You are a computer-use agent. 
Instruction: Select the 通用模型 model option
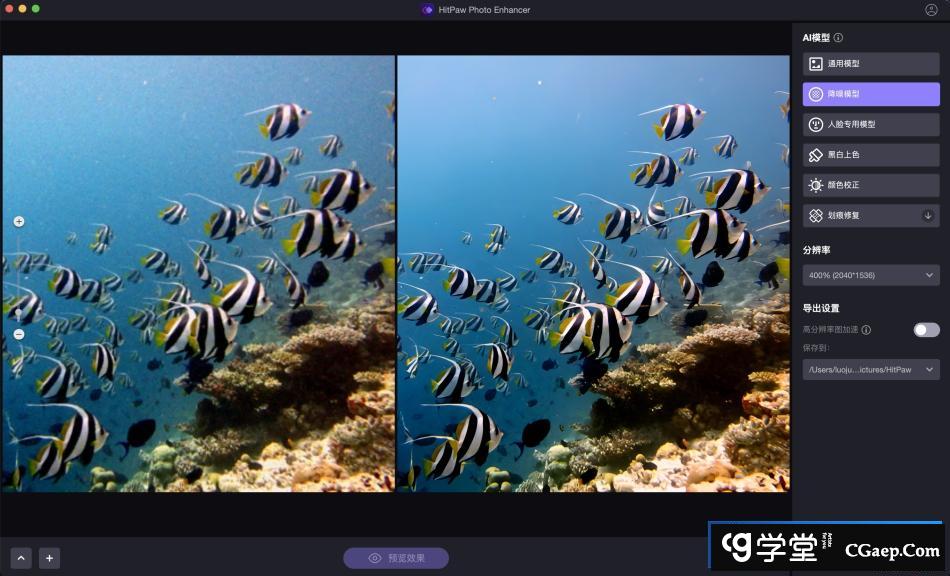870,64
